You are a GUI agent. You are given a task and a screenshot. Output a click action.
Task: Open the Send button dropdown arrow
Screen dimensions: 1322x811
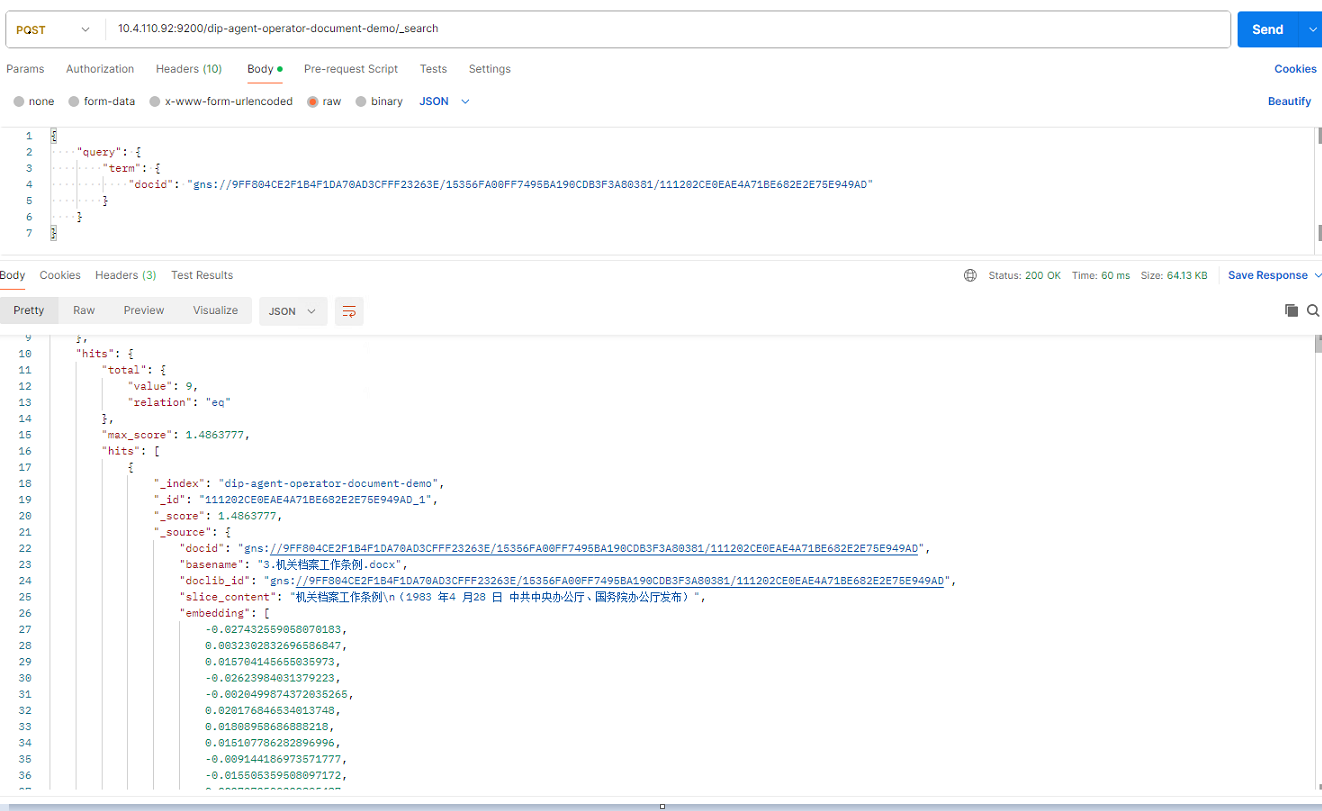click(x=1311, y=29)
